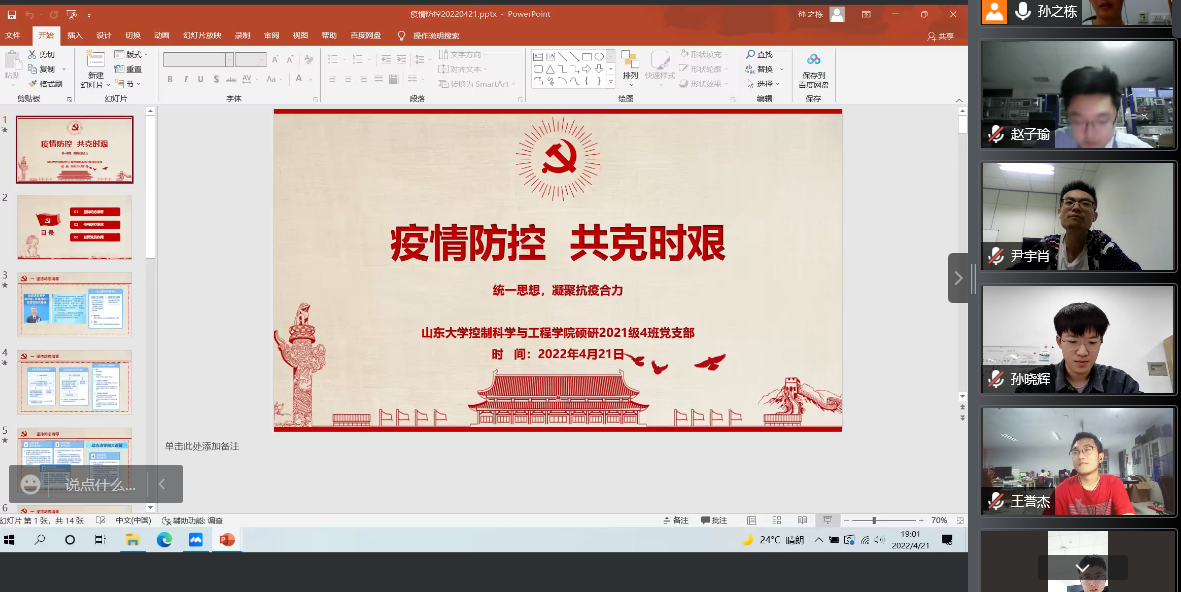Expand participant list down chevron

point(1082,568)
